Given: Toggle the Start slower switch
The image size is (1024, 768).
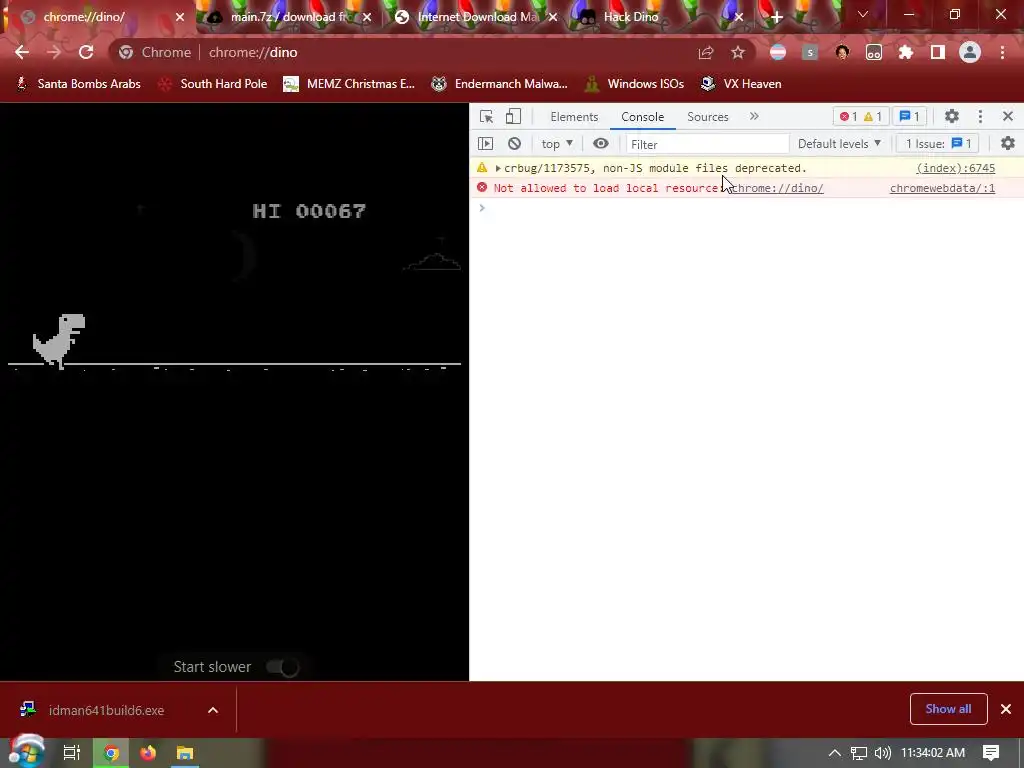Looking at the screenshot, I should pyautogui.click(x=283, y=667).
